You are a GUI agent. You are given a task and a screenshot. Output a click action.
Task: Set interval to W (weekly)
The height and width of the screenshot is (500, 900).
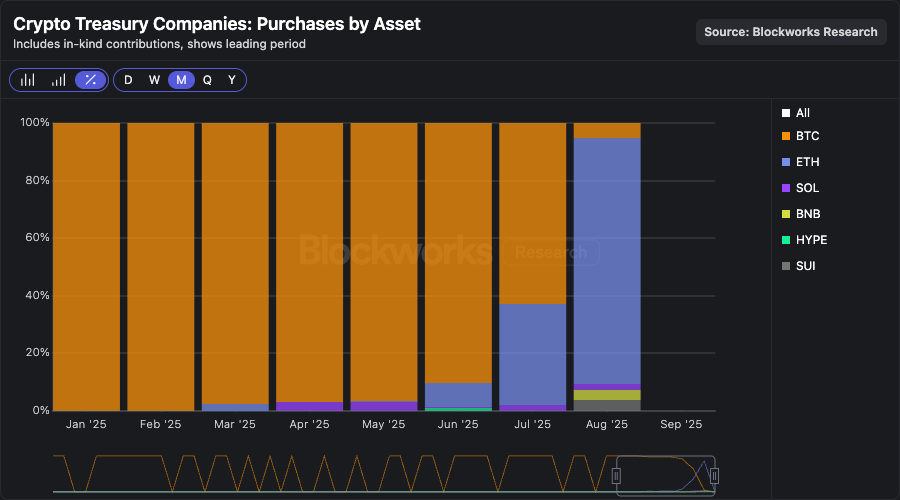tap(154, 80)
